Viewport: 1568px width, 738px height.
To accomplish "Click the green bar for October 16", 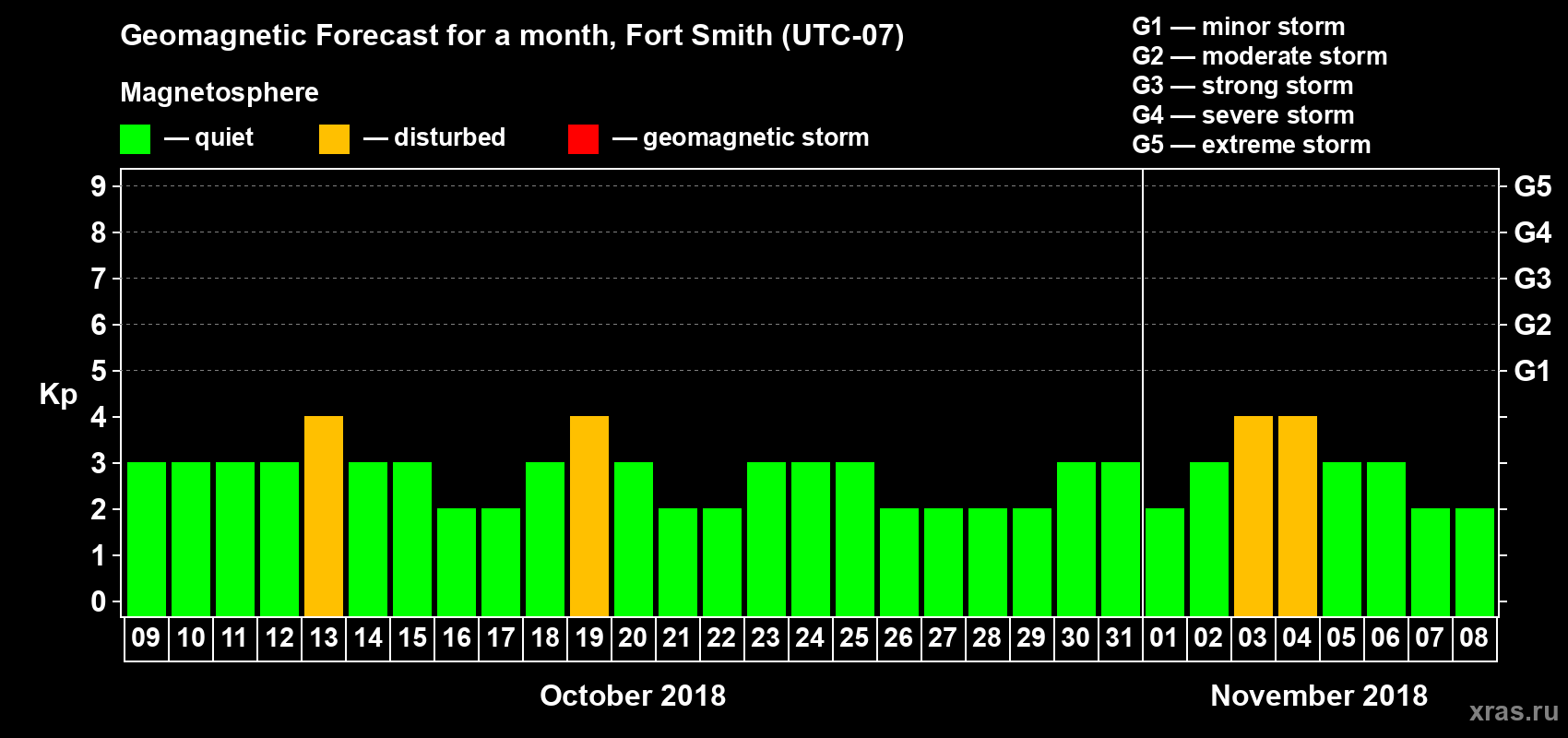I will coord(457,562).
